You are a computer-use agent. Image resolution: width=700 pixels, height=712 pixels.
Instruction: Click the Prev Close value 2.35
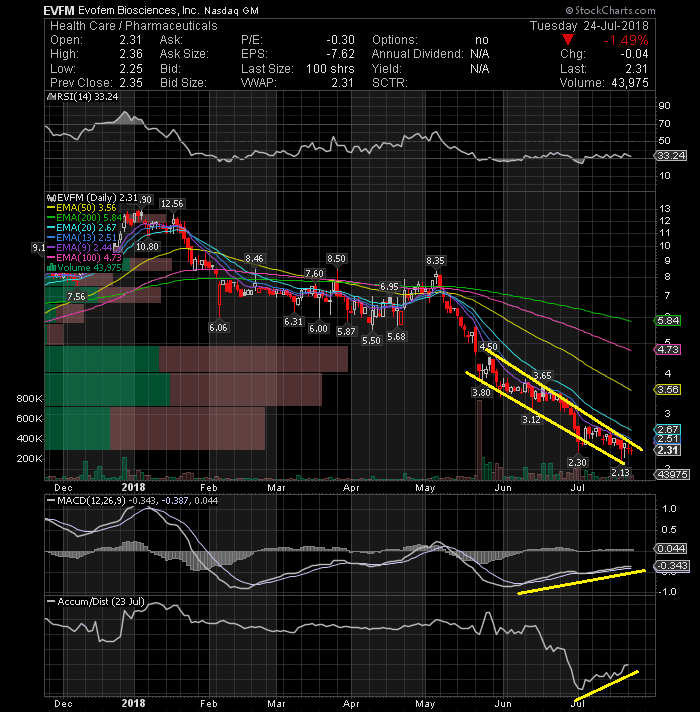click(x=131, y=83)
